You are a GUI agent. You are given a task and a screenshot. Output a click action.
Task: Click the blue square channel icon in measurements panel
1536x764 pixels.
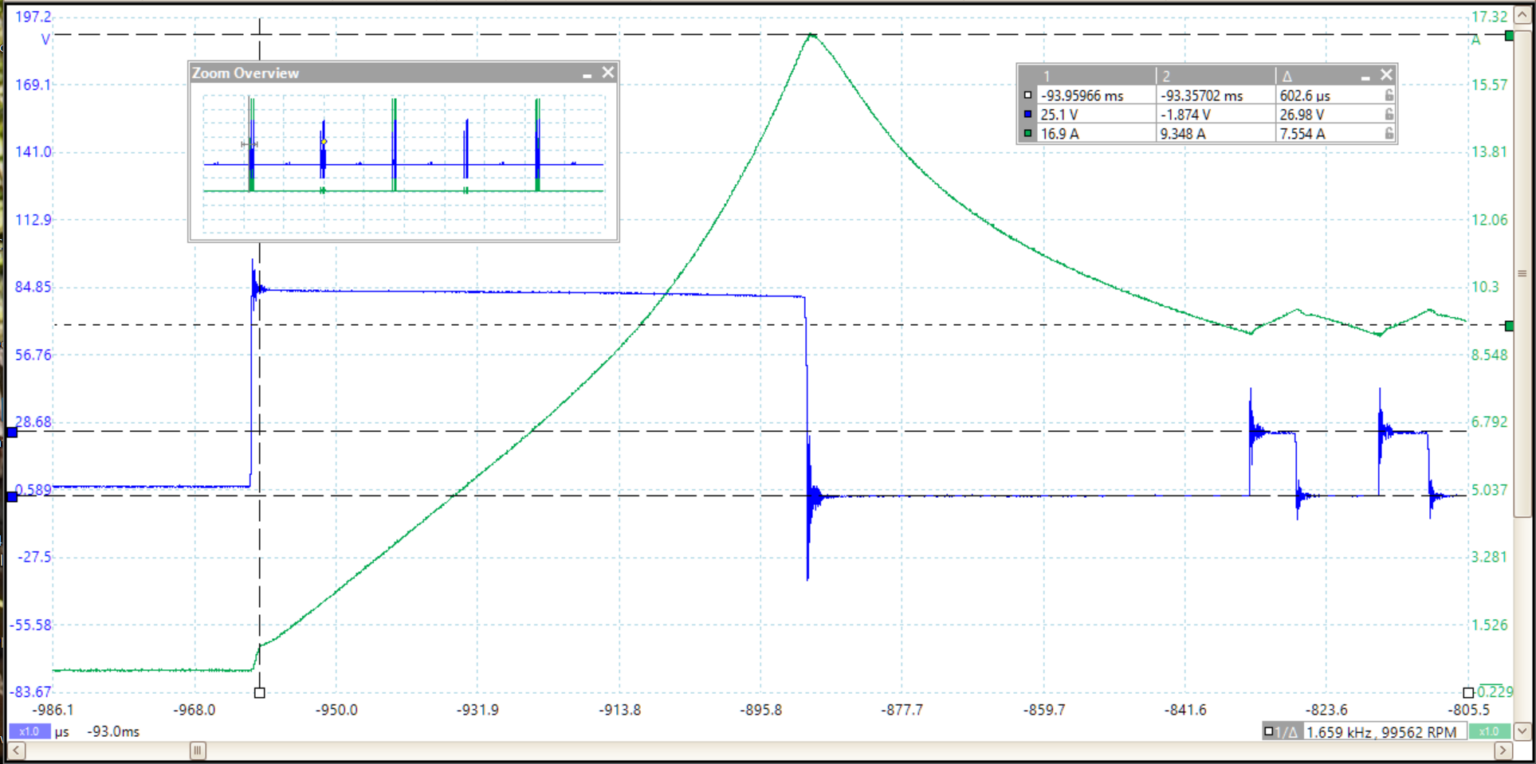tap(1027, 114)
